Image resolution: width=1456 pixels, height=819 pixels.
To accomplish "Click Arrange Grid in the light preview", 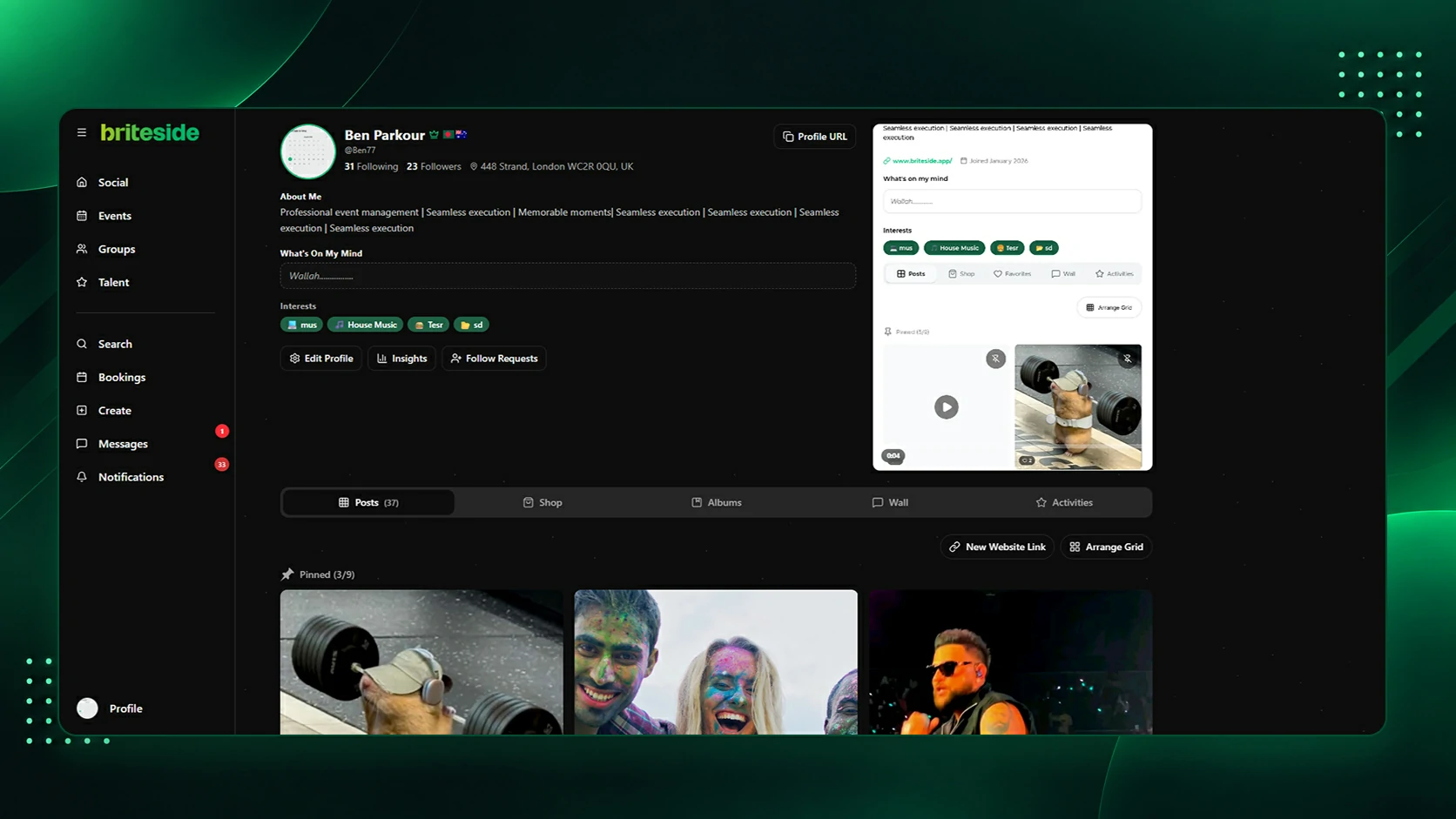I will [x=1109, y=307].
